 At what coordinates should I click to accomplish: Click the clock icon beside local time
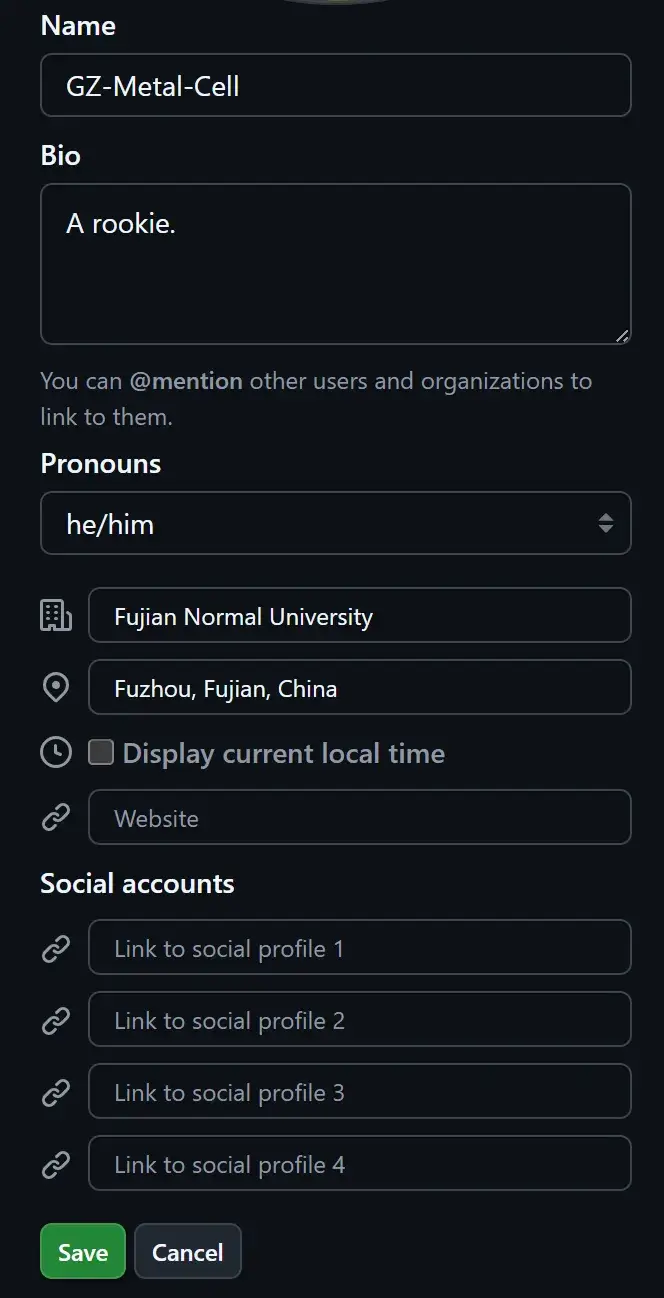[x=56, y=753]
